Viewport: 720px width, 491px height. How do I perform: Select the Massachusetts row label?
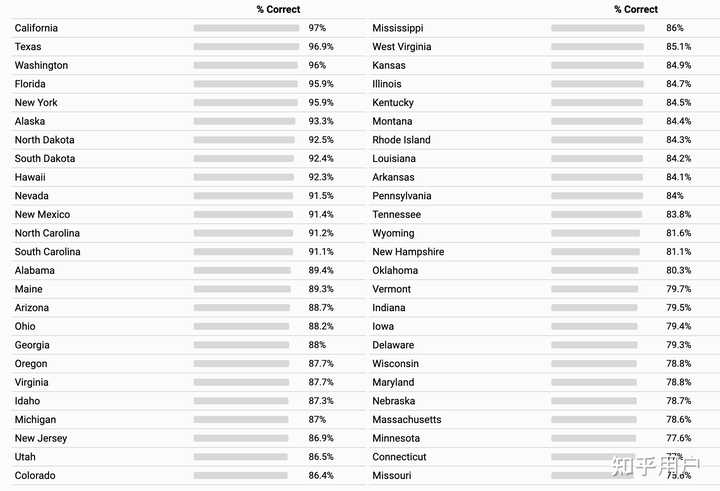(407, 420)
